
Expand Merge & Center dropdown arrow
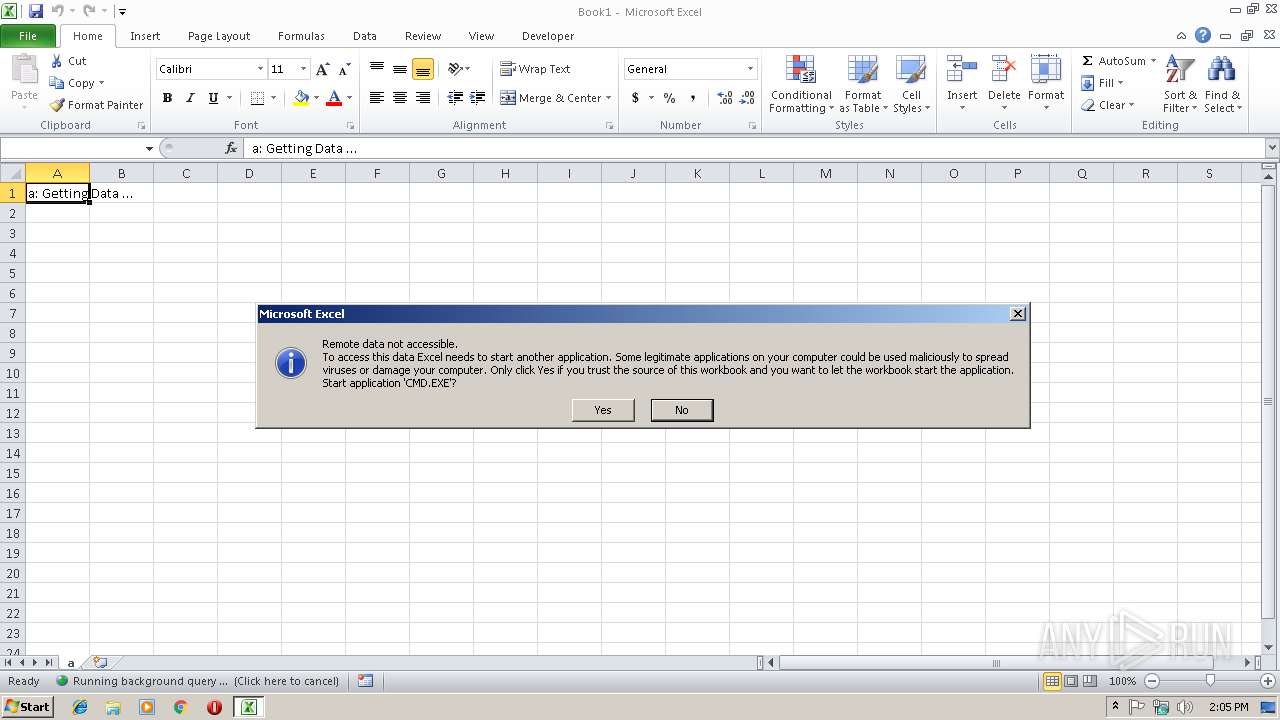coord(609,98)
